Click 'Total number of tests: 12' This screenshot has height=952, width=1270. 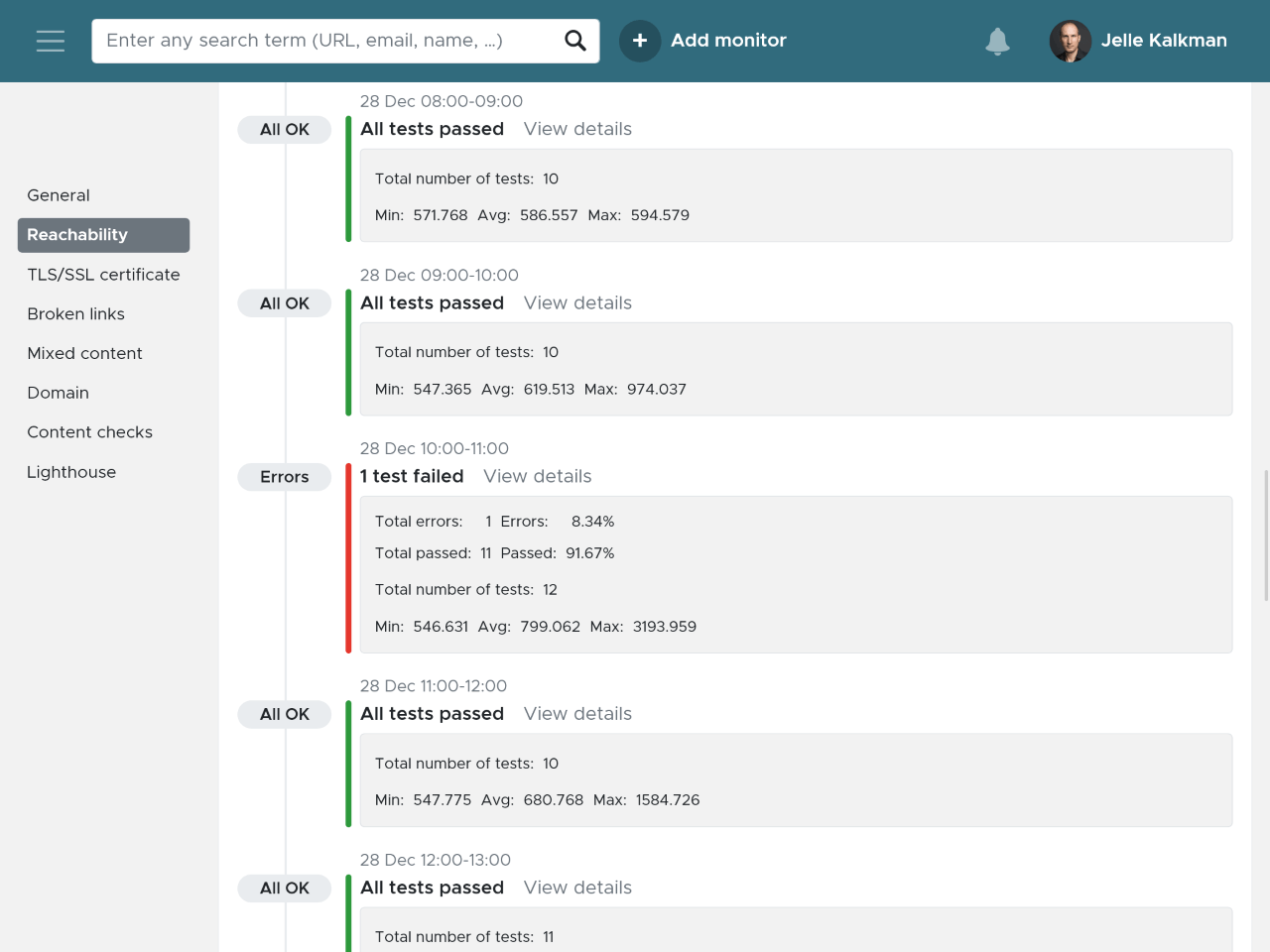(x=466, y=590)
